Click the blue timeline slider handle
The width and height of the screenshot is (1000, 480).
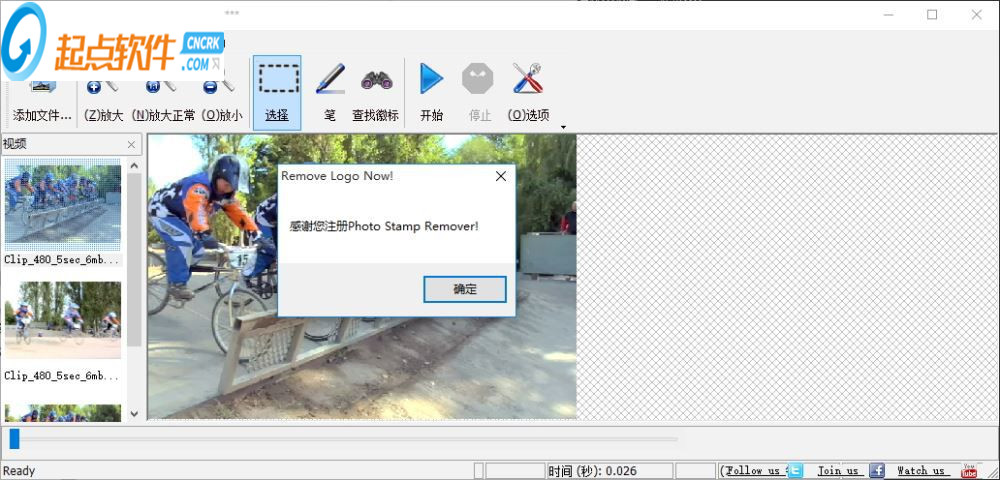pyautogui.click(x=15, y=439)
